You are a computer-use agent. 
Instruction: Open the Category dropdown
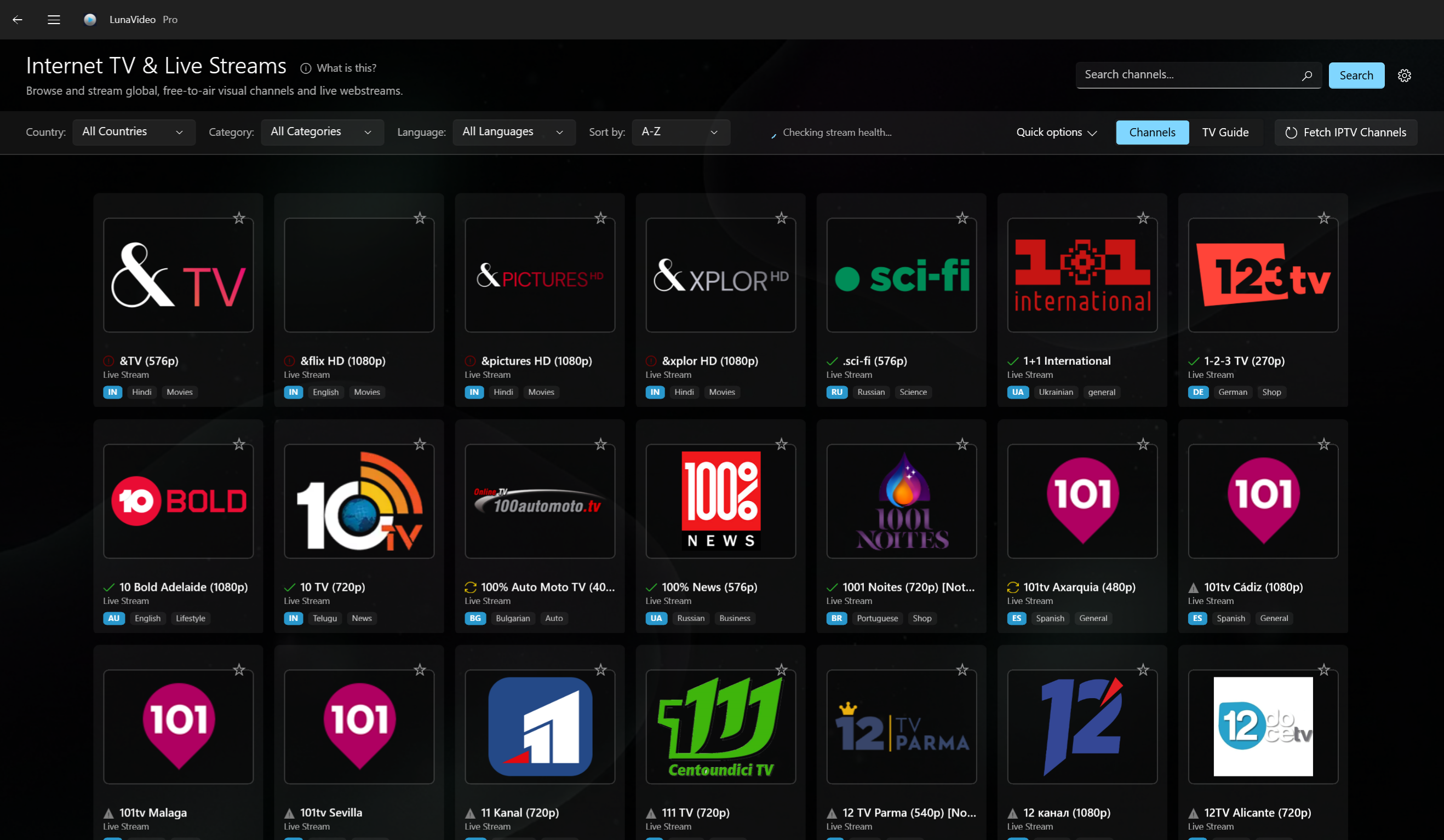click(322, 132)
